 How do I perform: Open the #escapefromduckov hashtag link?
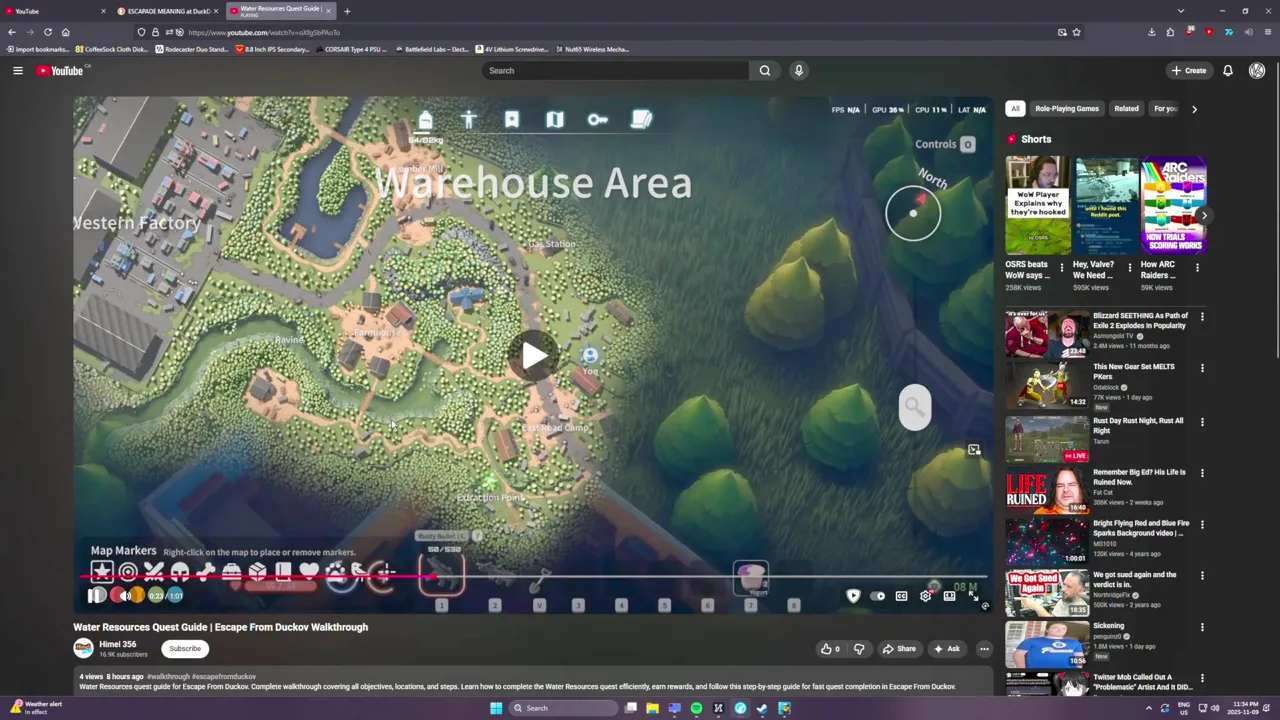click(x=224, y=677)
